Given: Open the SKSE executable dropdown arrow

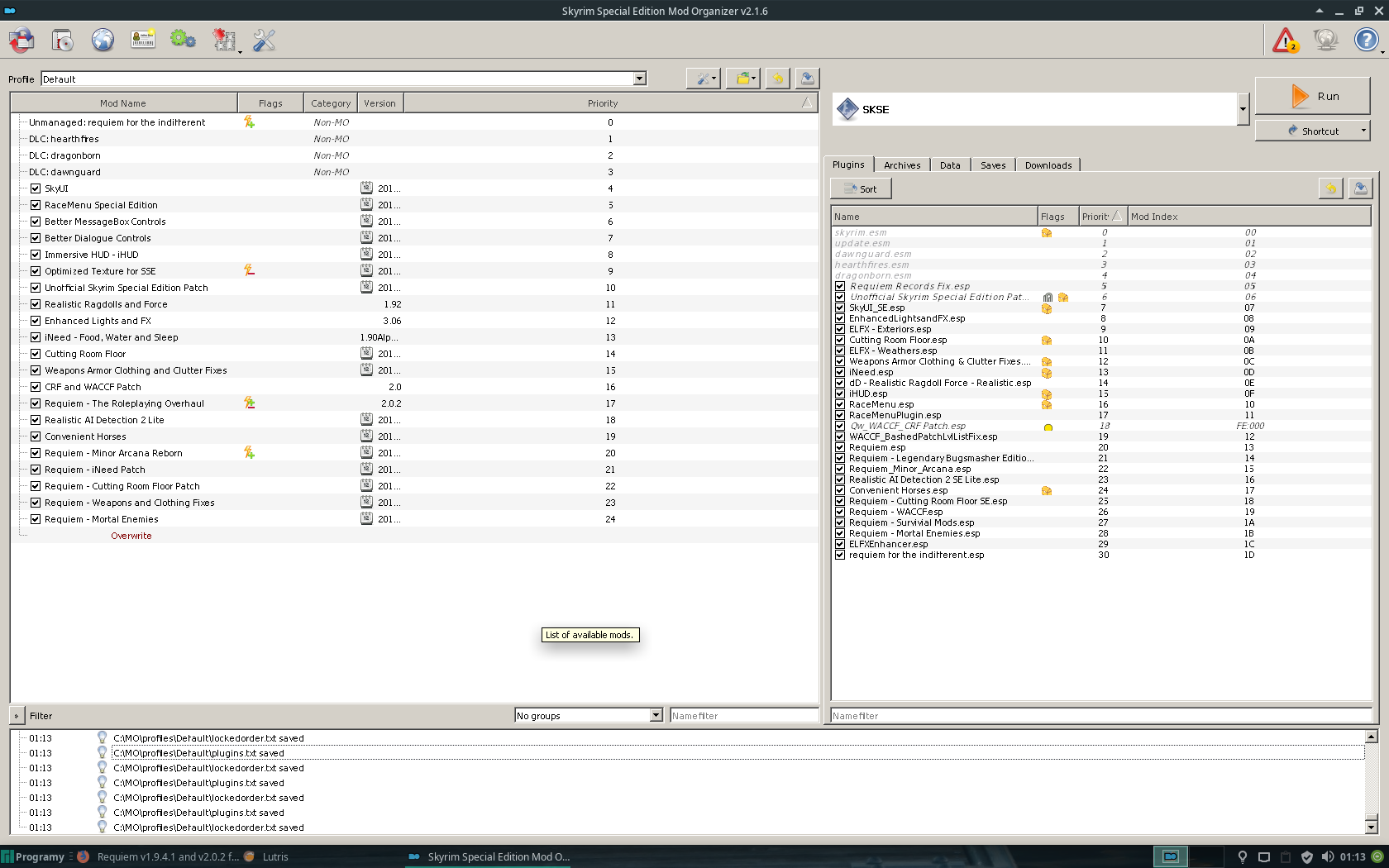Looking at the screenshot, I should (1243, 109).
